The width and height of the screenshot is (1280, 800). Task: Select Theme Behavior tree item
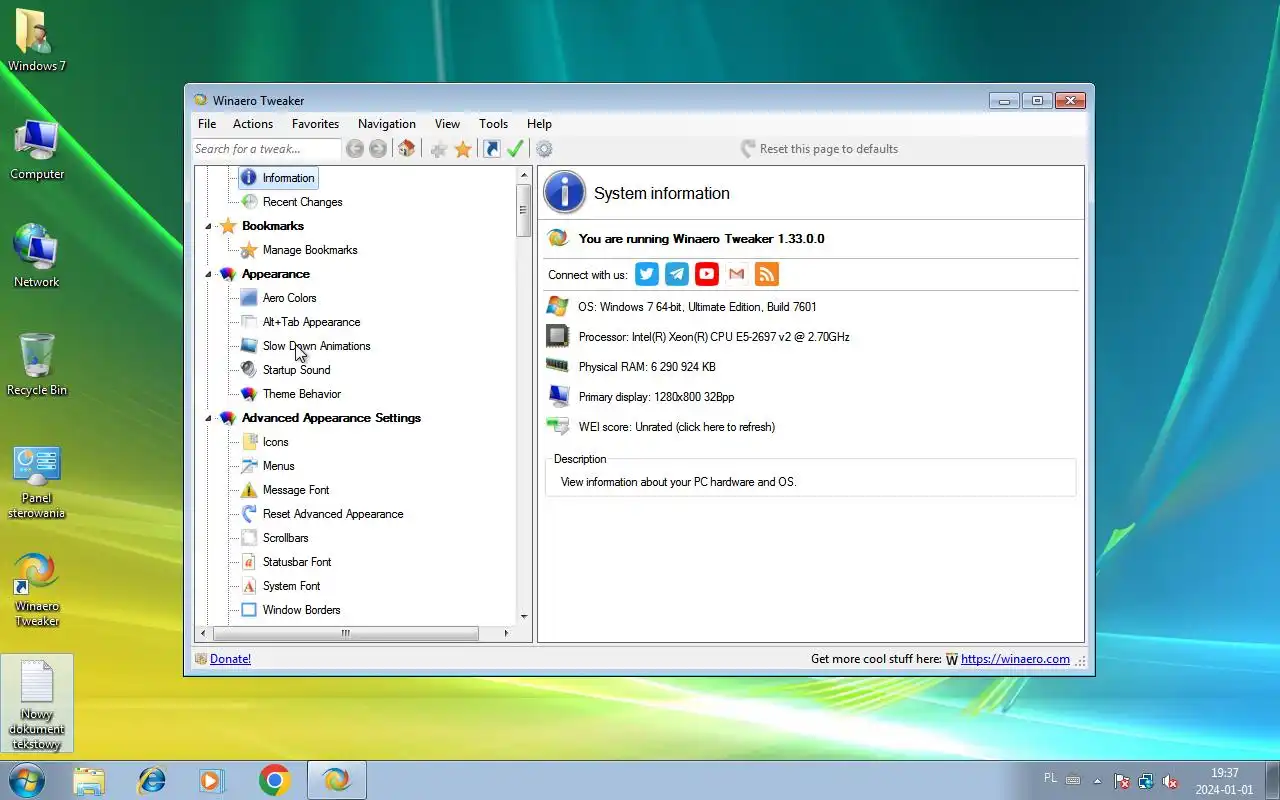[x=301, y=394]
